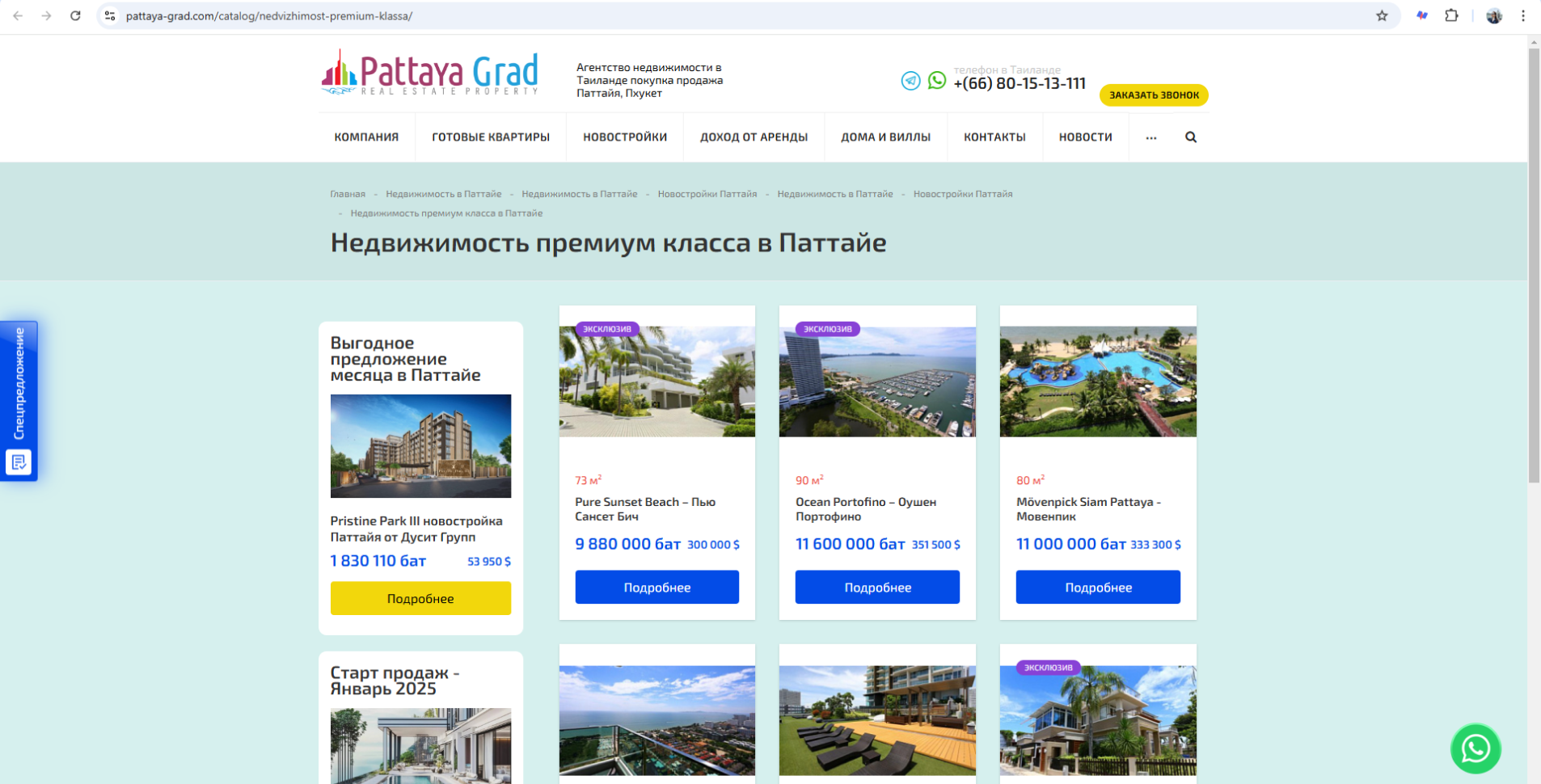This screenshot has height=784, width=1541.
Task: View site information icon in address bar
Action: 110,16
